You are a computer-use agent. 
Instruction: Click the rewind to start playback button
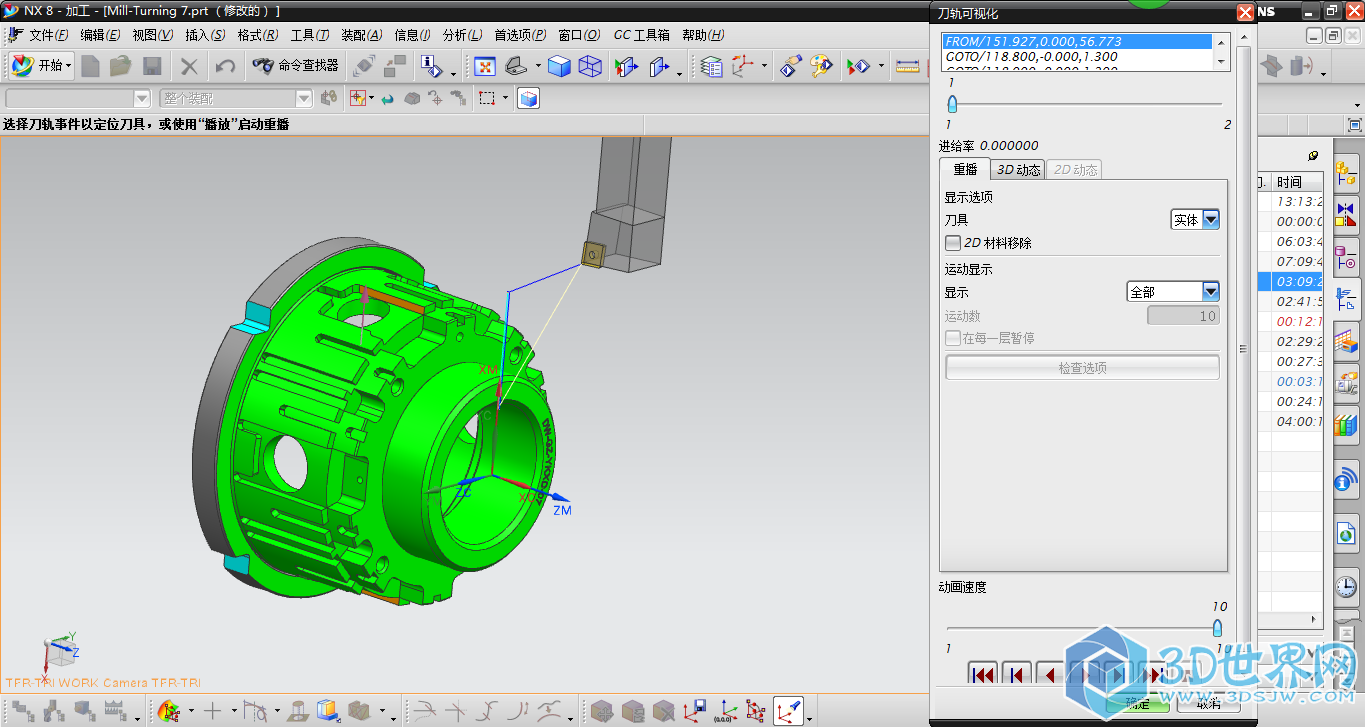(983, 675)
